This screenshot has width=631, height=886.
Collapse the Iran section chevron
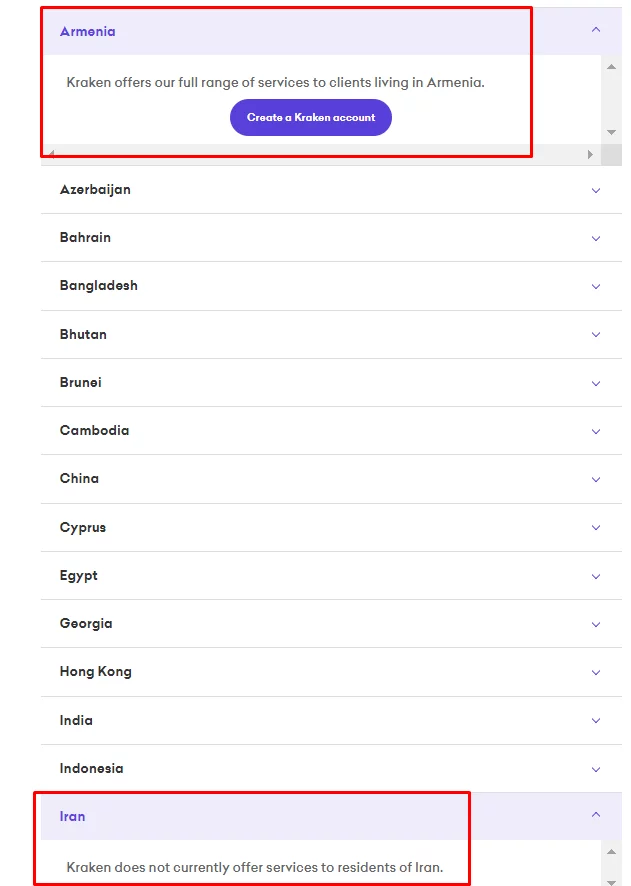(x=596, y=815)
